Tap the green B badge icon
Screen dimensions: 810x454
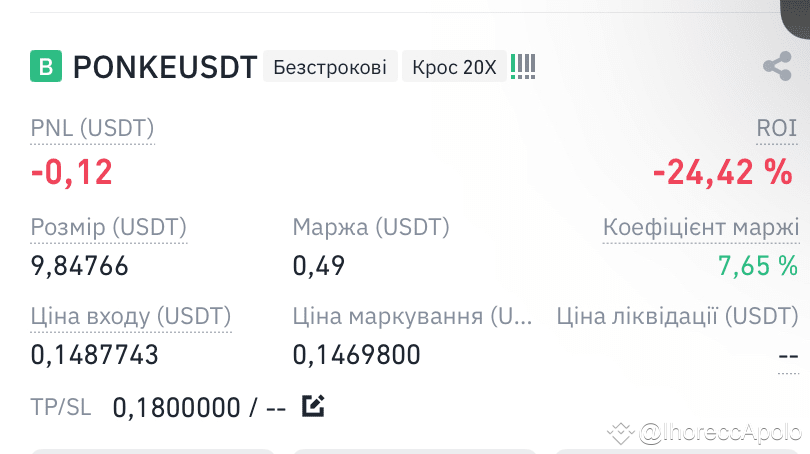click(46, 66)
